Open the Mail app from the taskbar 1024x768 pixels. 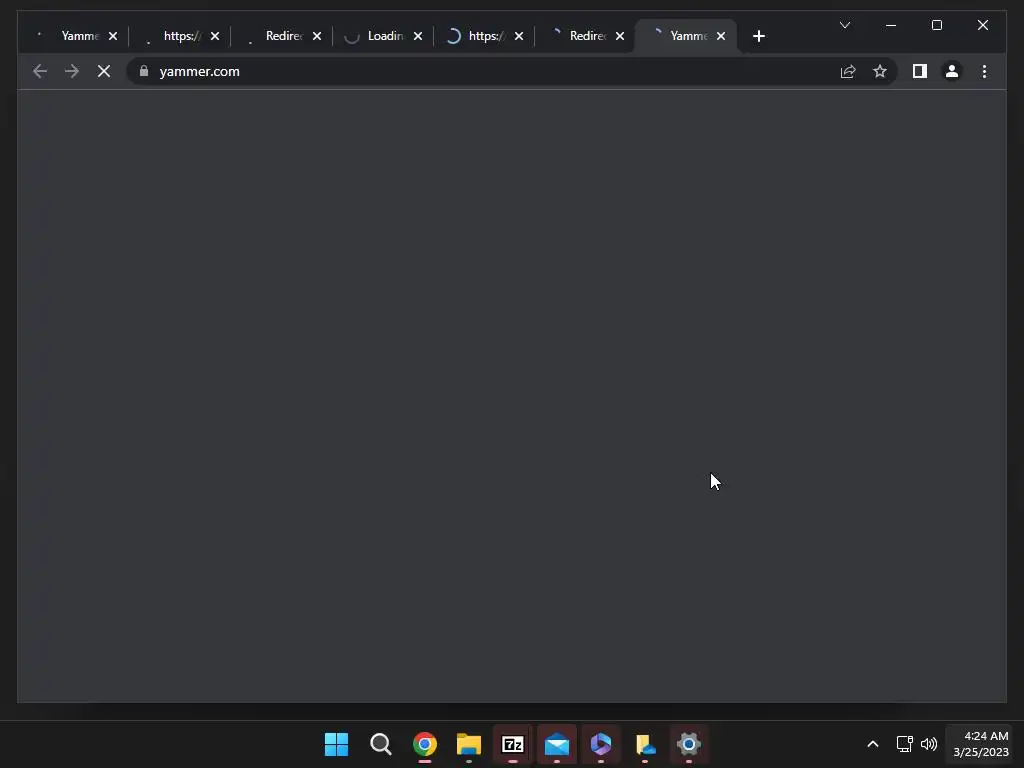[556, 744]
